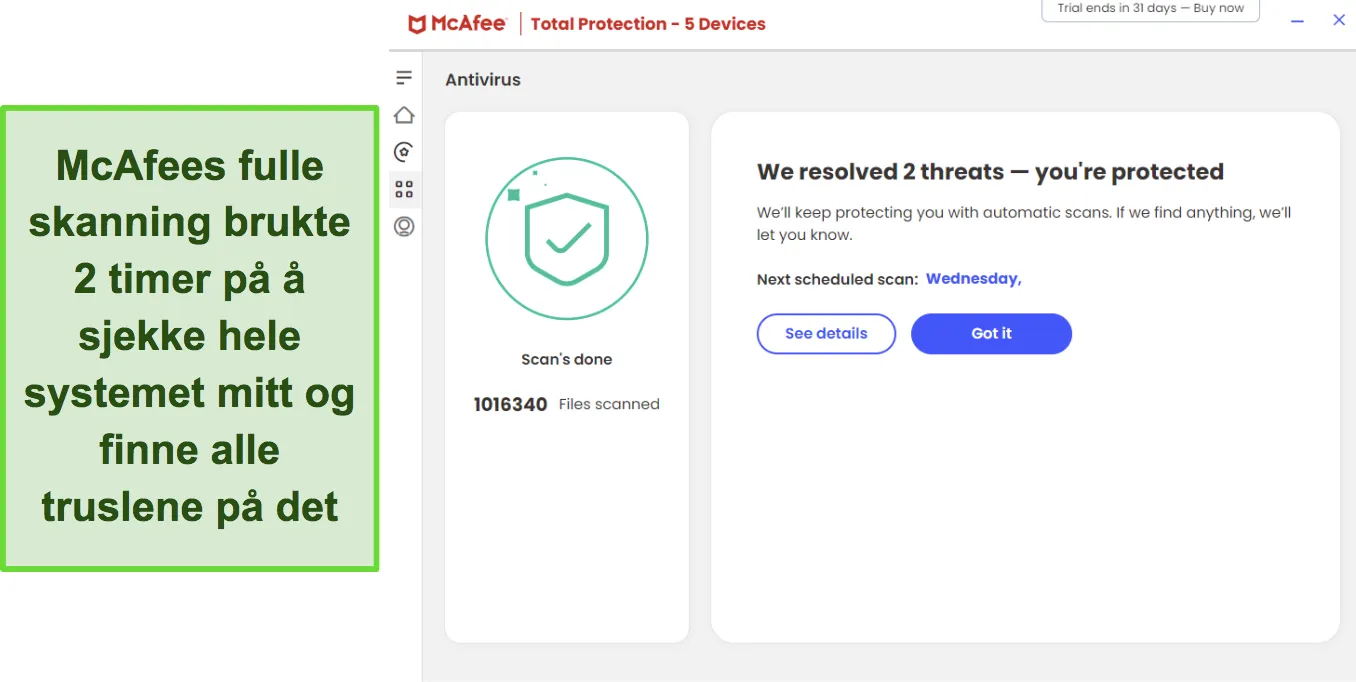1356x682 pixels.
Task: Open the protection score gauge icon
Action: coord(404,152)
